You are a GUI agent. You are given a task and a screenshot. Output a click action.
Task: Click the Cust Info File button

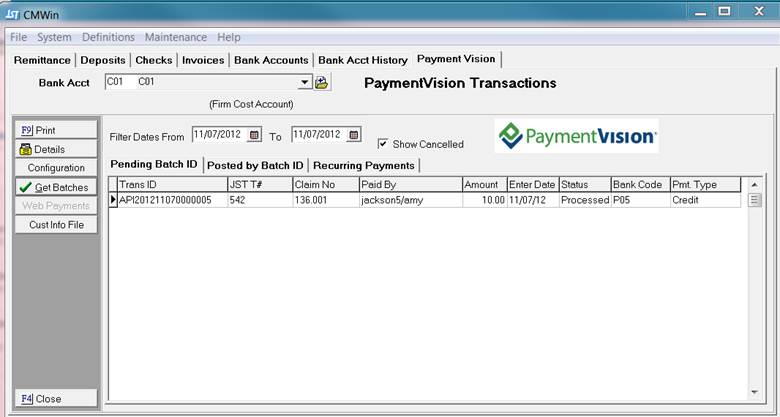56,225
